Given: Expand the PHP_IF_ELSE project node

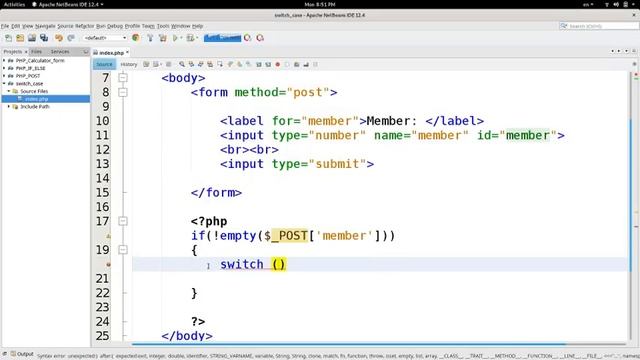Looking at the screenshot, I should point(4,68).
